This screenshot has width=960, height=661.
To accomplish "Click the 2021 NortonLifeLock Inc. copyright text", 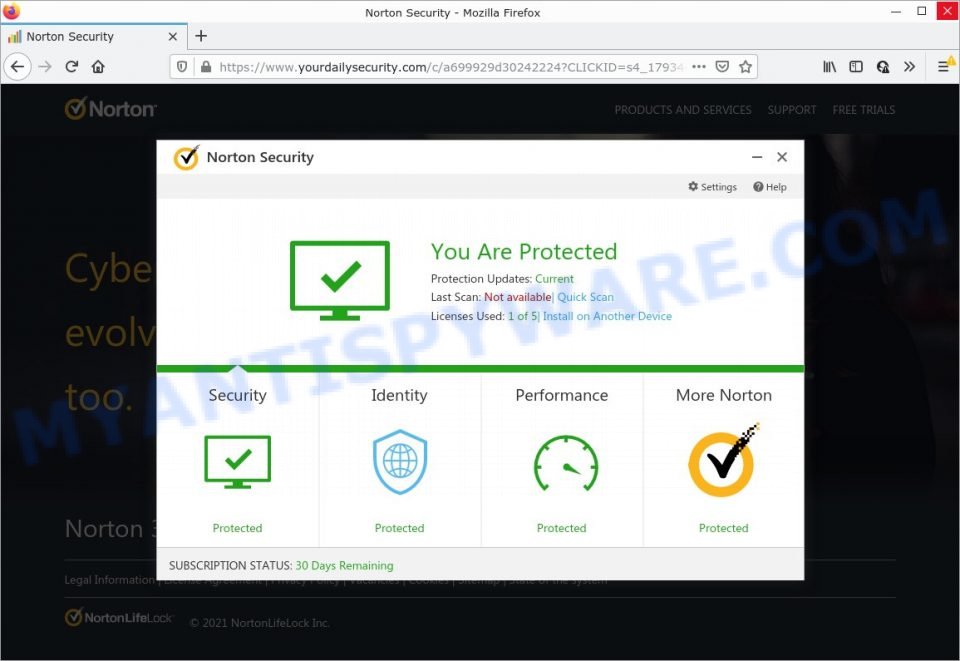I will click(260, 623).
